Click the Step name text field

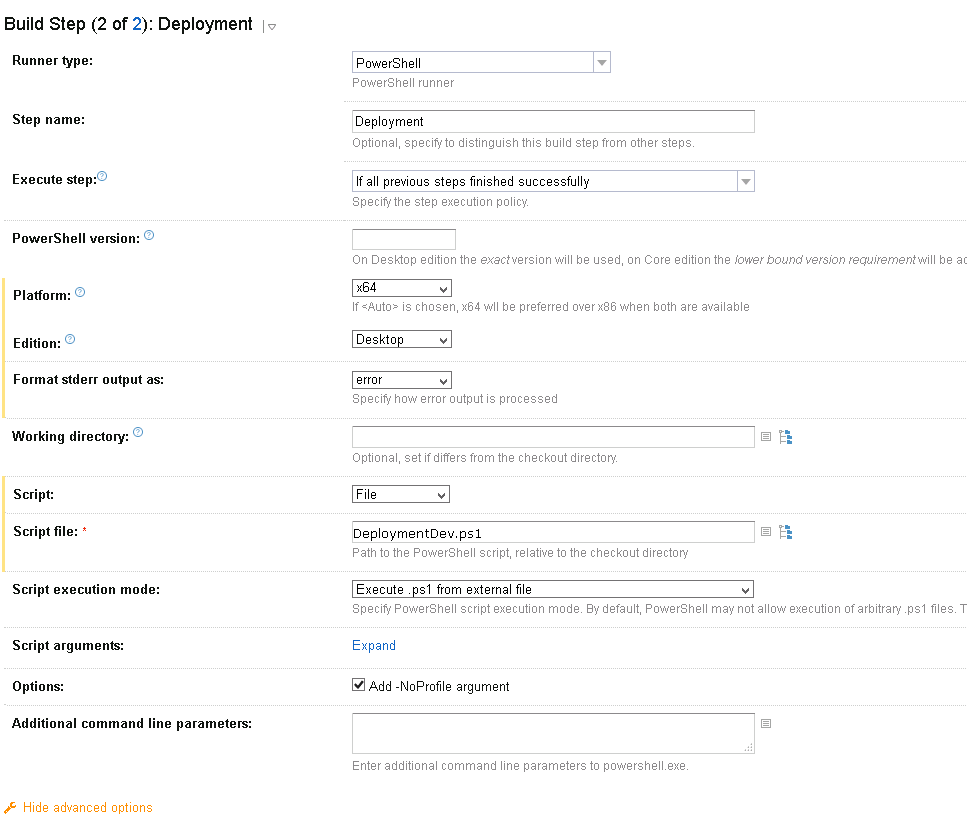(x=553, y=122)
